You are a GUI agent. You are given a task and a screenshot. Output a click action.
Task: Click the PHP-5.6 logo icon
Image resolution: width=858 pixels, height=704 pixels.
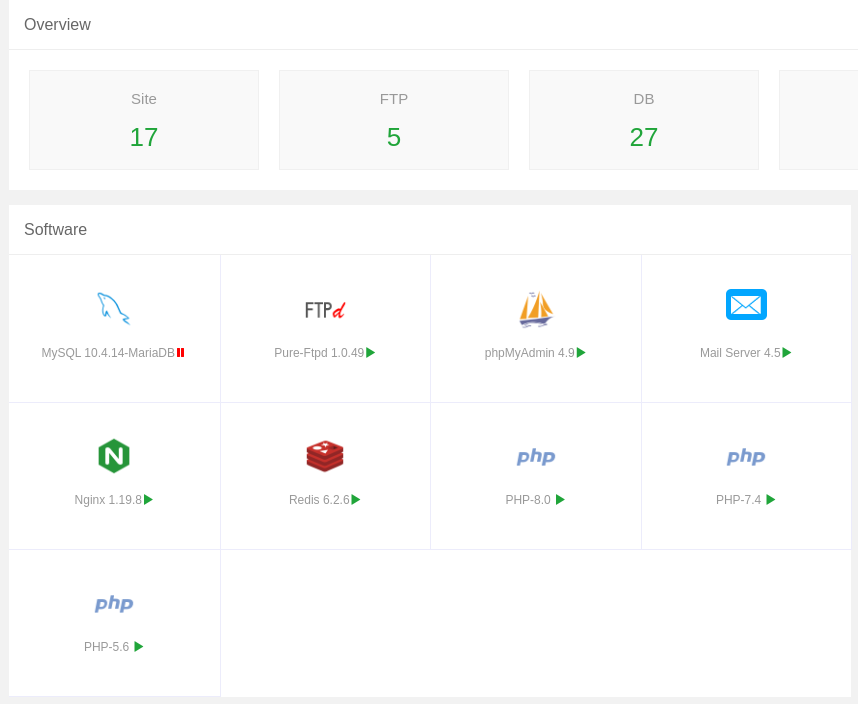tap(114, 604)
